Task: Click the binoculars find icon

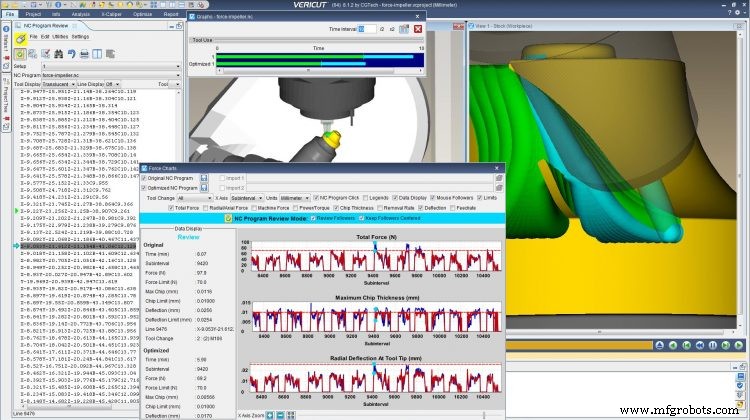Action: [x=58, y=54]
